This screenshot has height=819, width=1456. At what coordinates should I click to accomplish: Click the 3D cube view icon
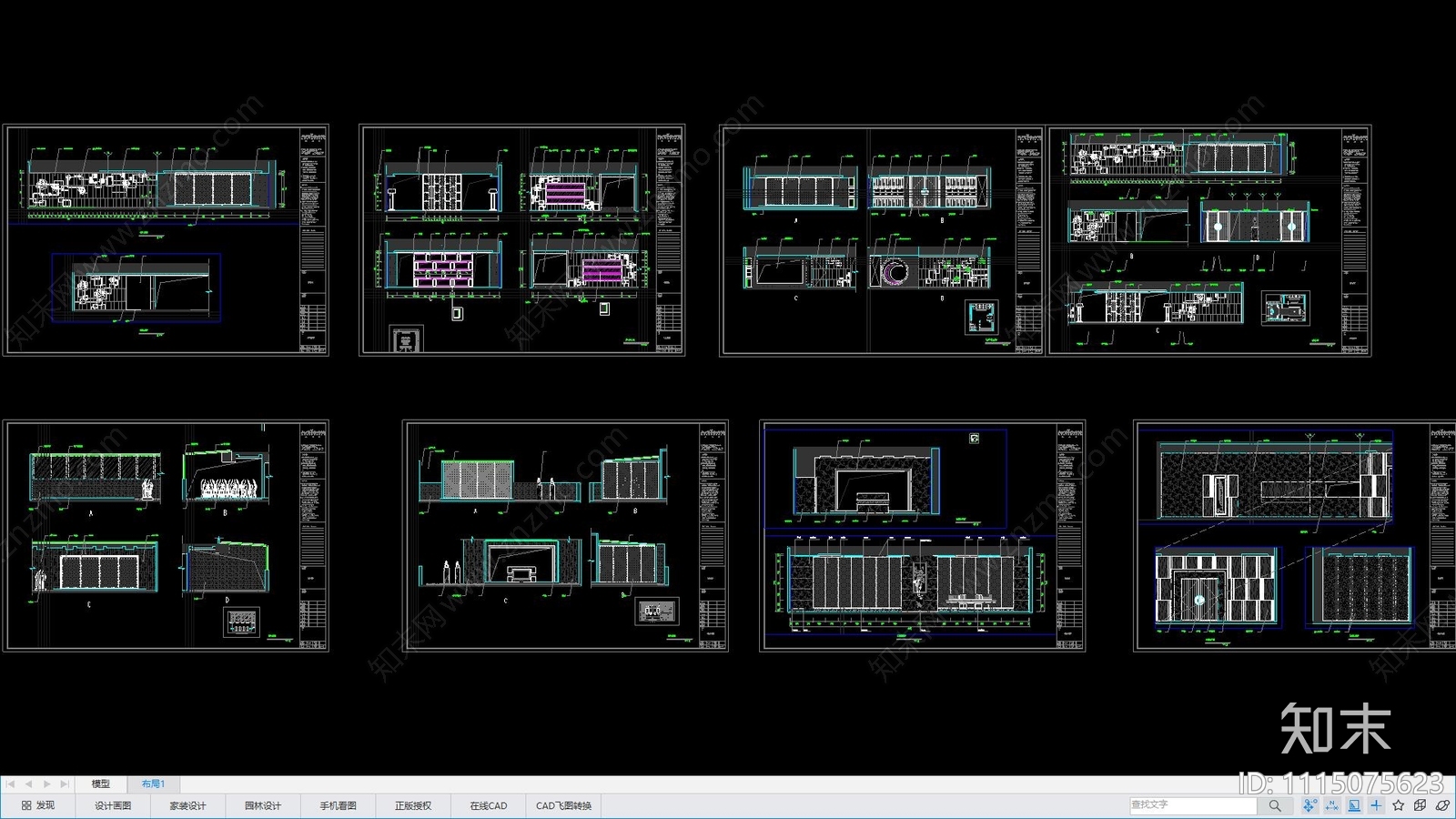(x=1420, y=805)
